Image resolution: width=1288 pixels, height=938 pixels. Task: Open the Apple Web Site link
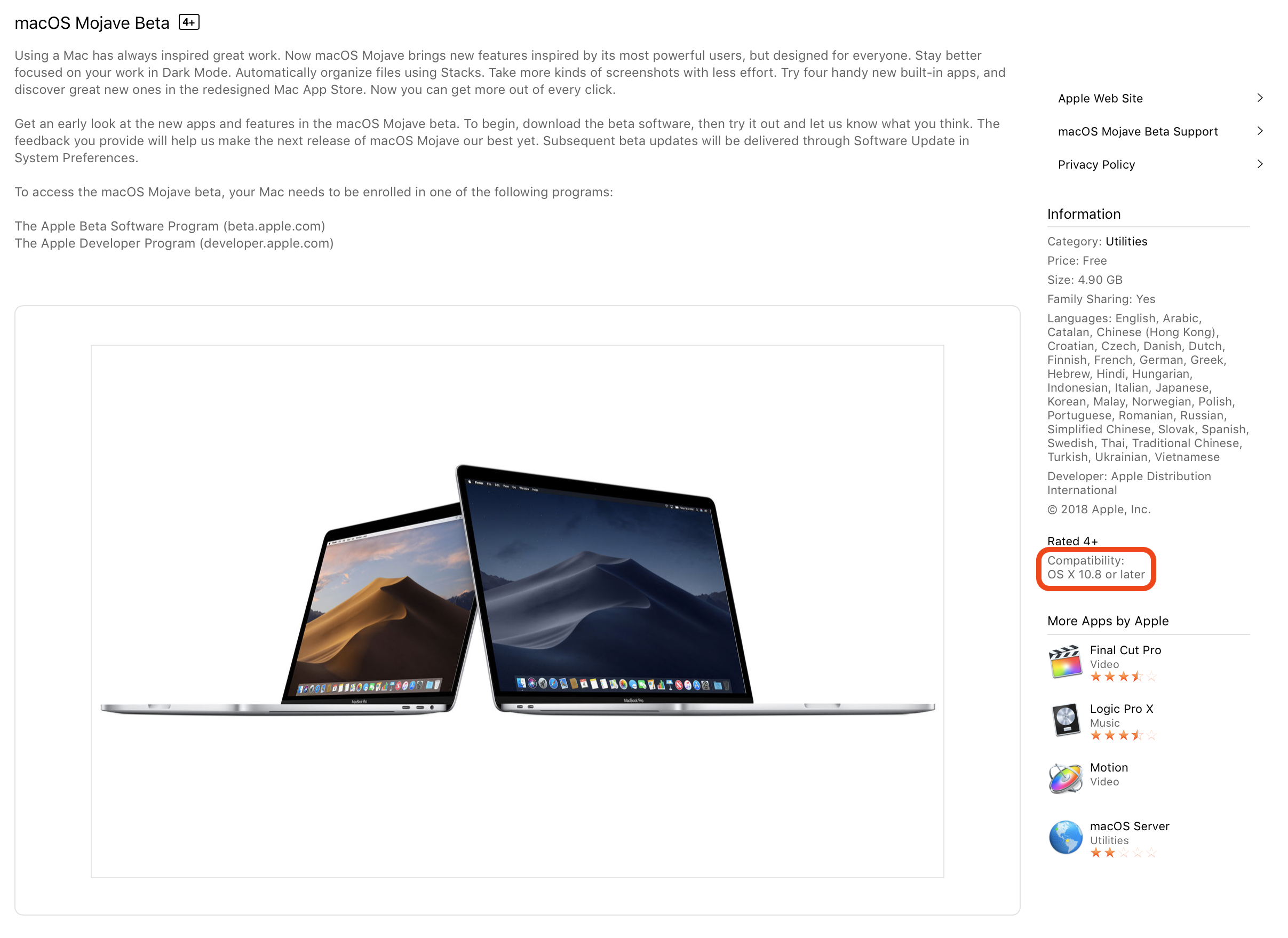click(1100, 98)
